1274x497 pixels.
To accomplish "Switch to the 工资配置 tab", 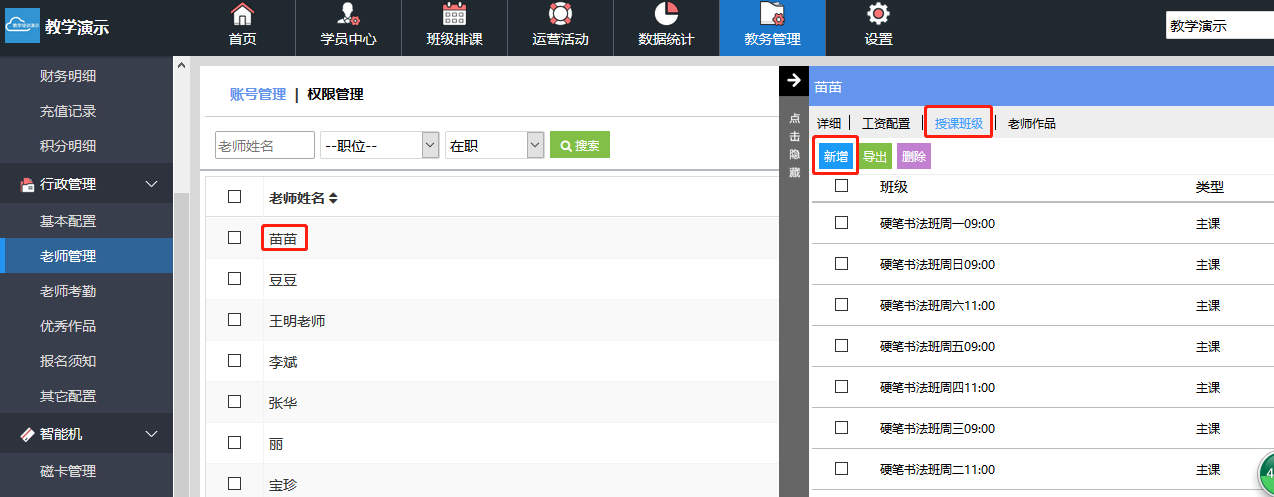I will pos(886,124).
